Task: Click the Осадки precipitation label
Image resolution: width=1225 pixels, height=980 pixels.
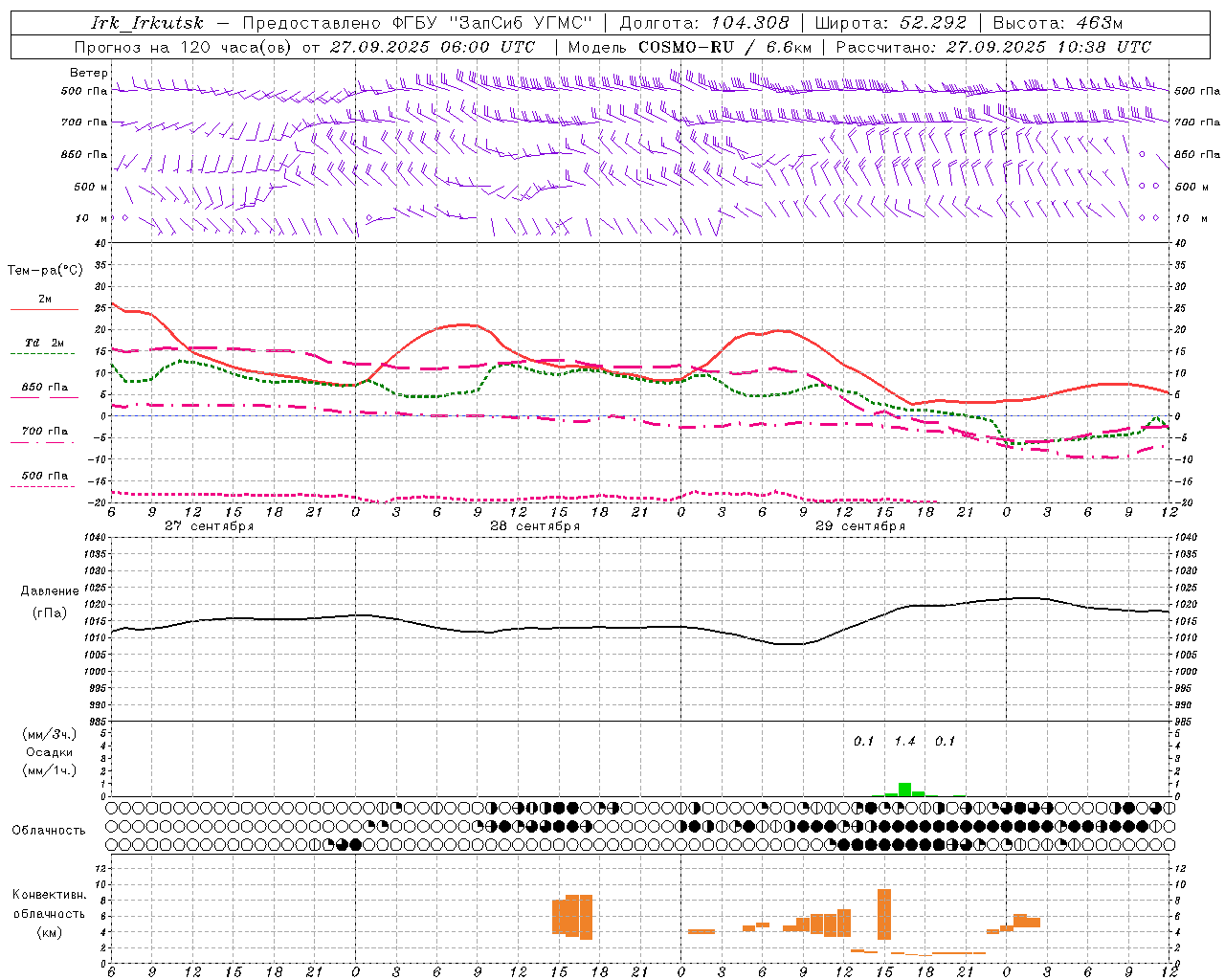Action: [x=49, y=752]
